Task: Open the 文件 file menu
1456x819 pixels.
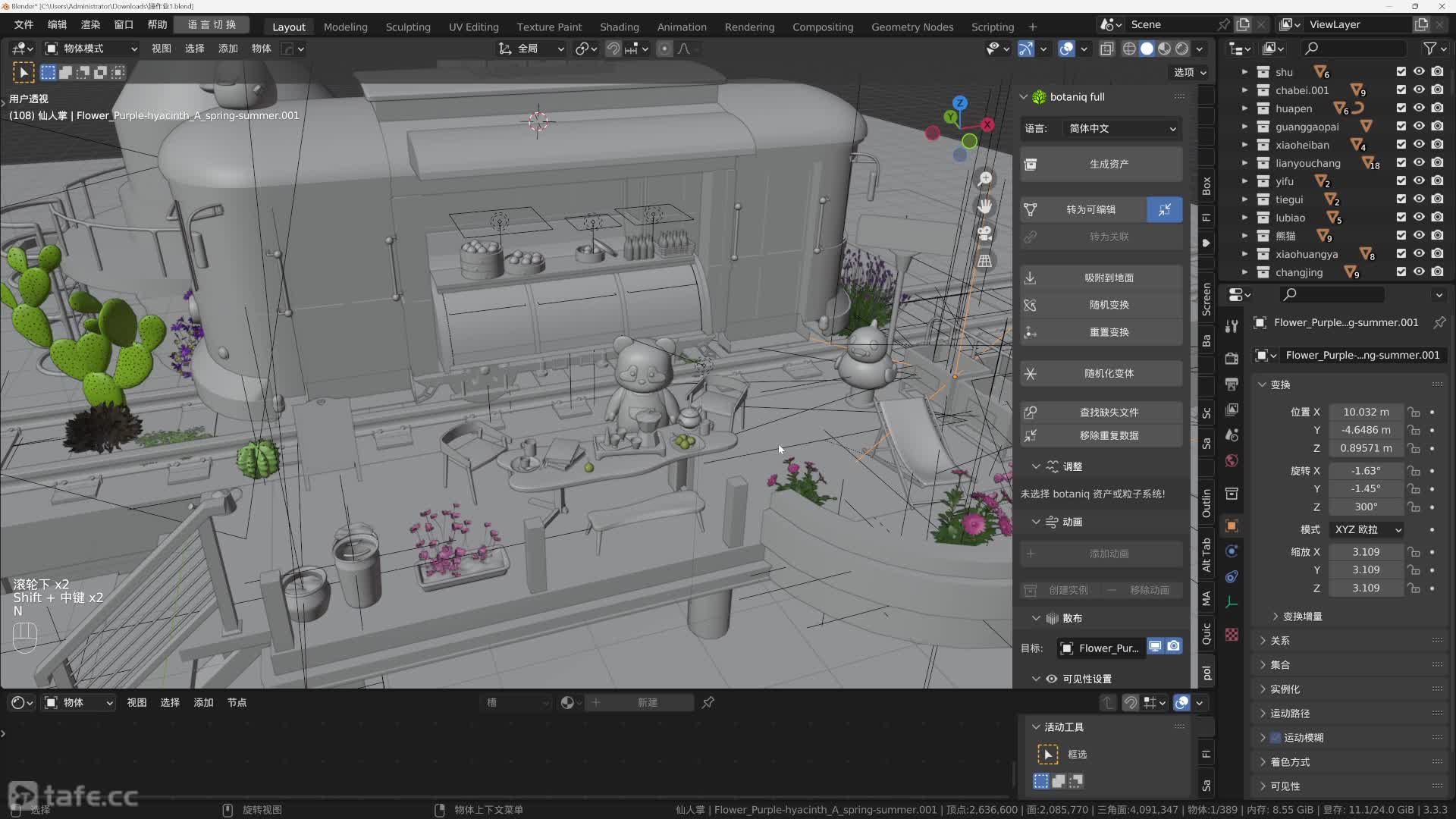Action: point(24,25)
